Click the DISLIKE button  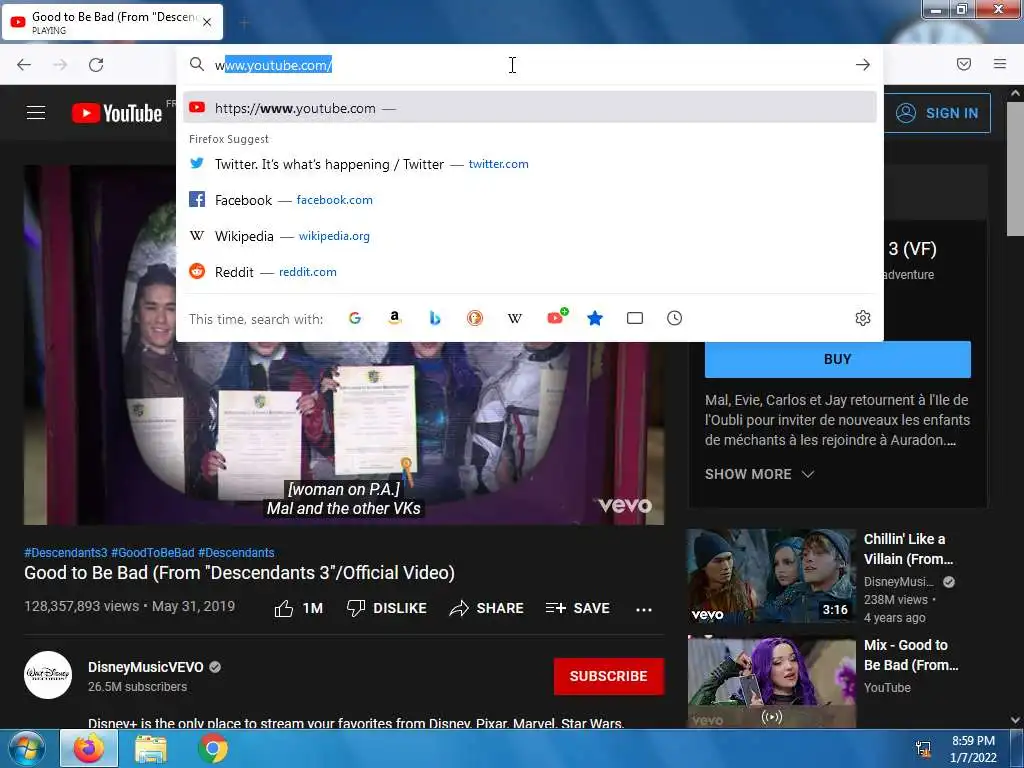[x=387, y=609]
